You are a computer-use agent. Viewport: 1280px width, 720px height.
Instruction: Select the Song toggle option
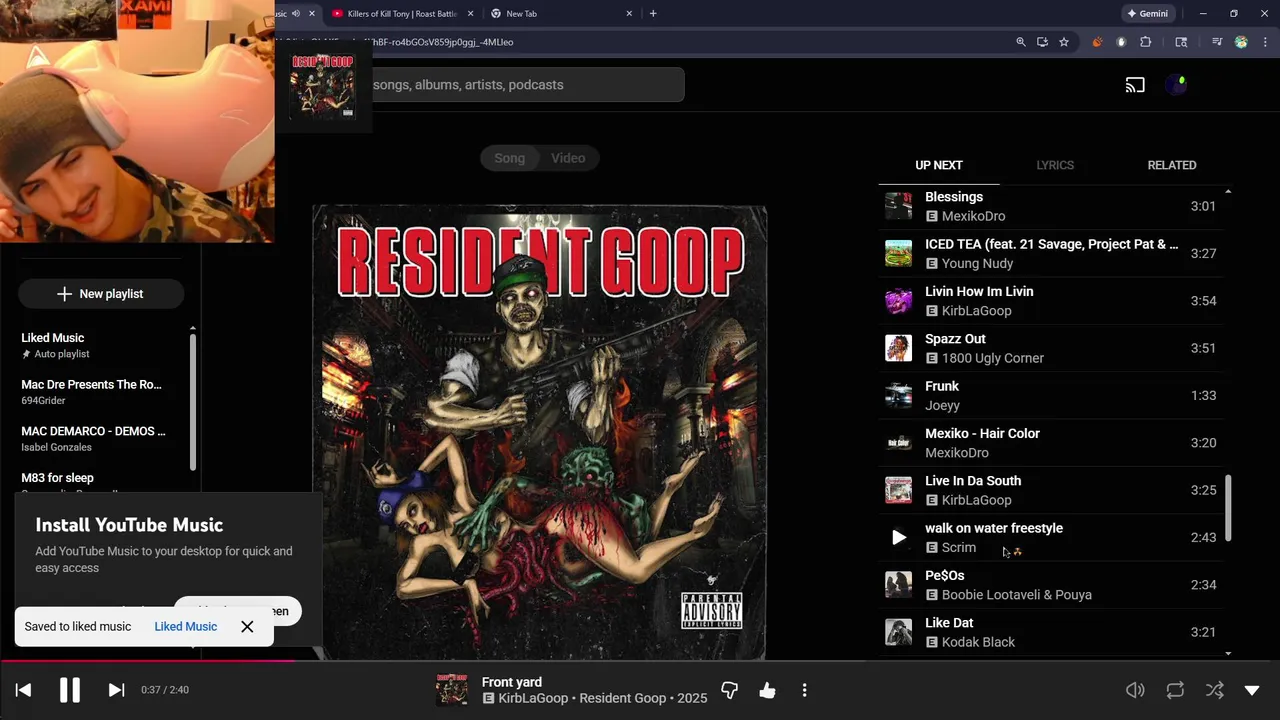(509, 158)
